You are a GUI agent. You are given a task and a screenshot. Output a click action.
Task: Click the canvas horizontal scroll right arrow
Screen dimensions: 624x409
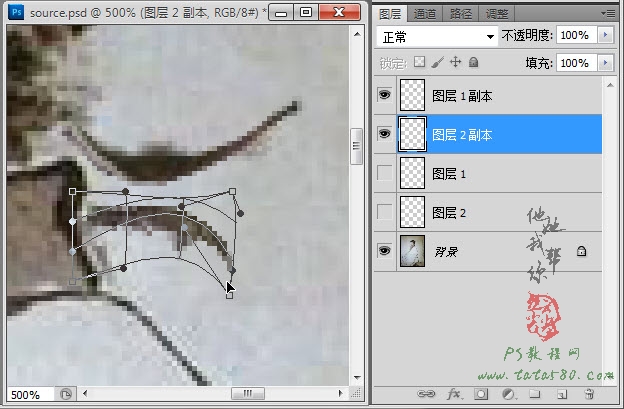pos(340,393)
